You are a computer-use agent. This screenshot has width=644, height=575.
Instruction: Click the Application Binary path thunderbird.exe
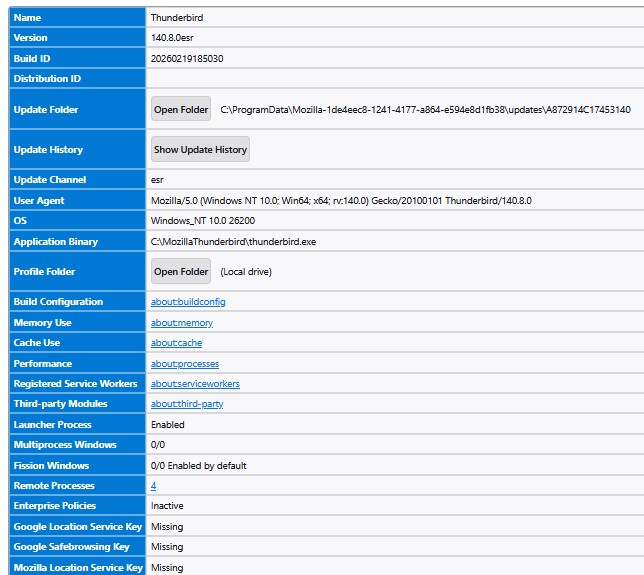pyautogui.click(x=233, y=242)
